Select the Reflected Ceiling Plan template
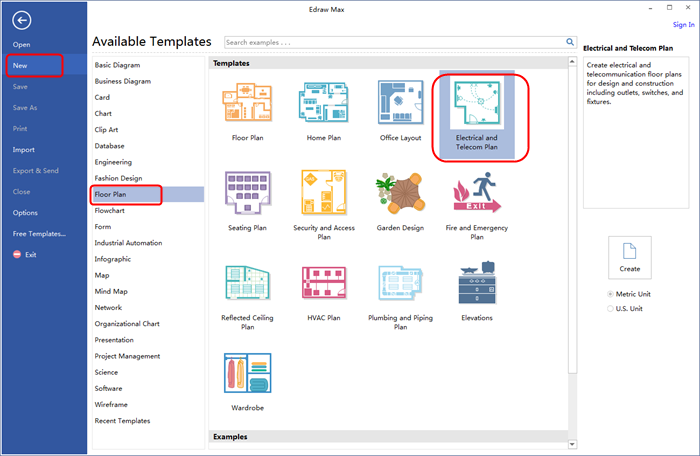Viewport: 700px width, 456px height. (247, 283)
